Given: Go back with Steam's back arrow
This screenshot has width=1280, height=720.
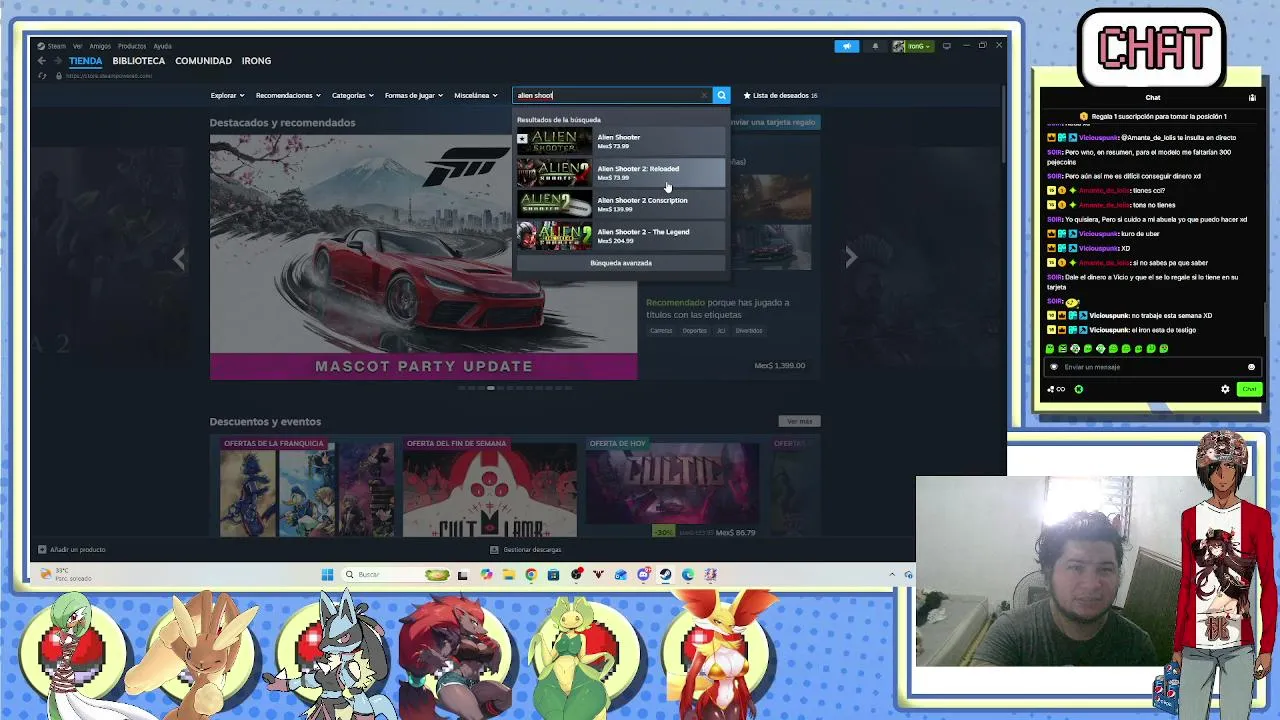Looking at the screenshot, I should [42, 61].
